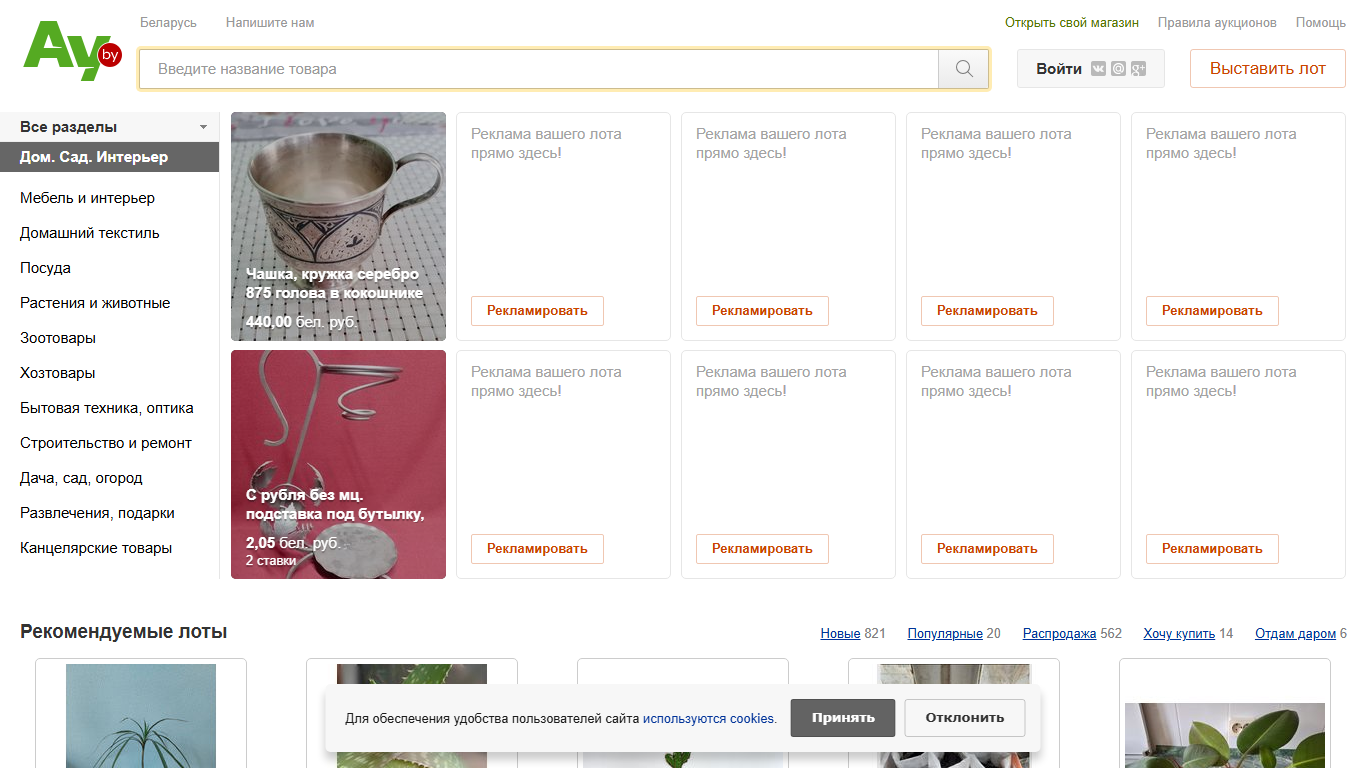Screen dimensions: 1366x768
Task: Open Открыть свой магазин link
Action: tap(1072, 22)
